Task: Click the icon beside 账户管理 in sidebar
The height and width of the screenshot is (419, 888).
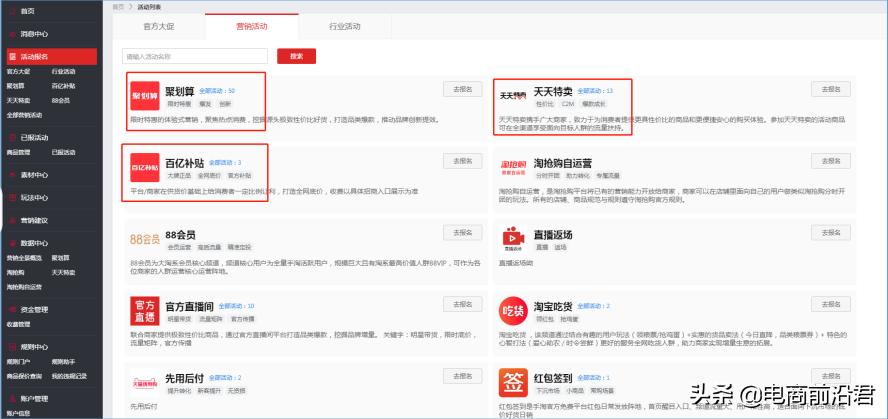Action: coord(12,399)
